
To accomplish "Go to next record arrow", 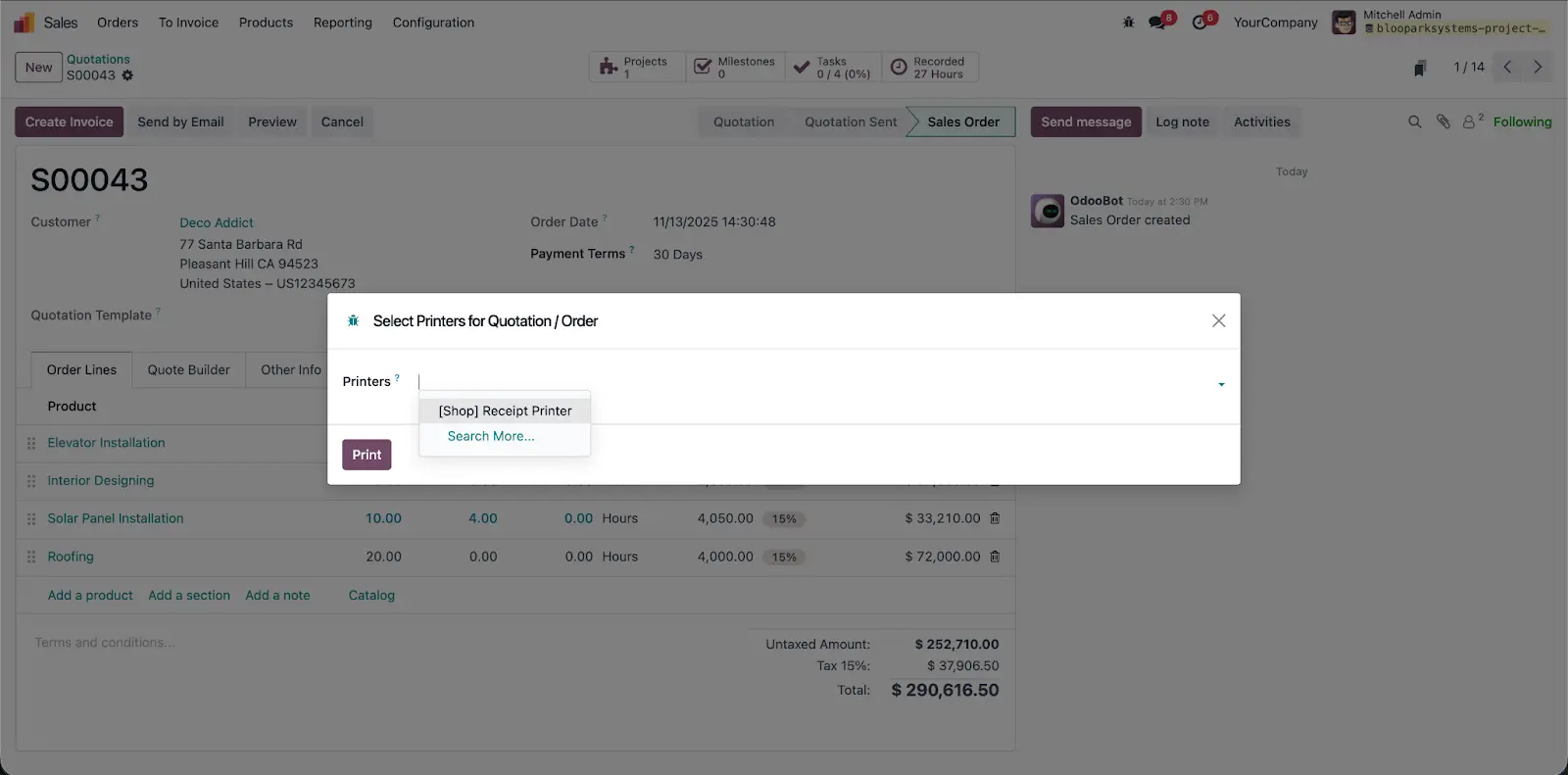I will [1538, 67].
